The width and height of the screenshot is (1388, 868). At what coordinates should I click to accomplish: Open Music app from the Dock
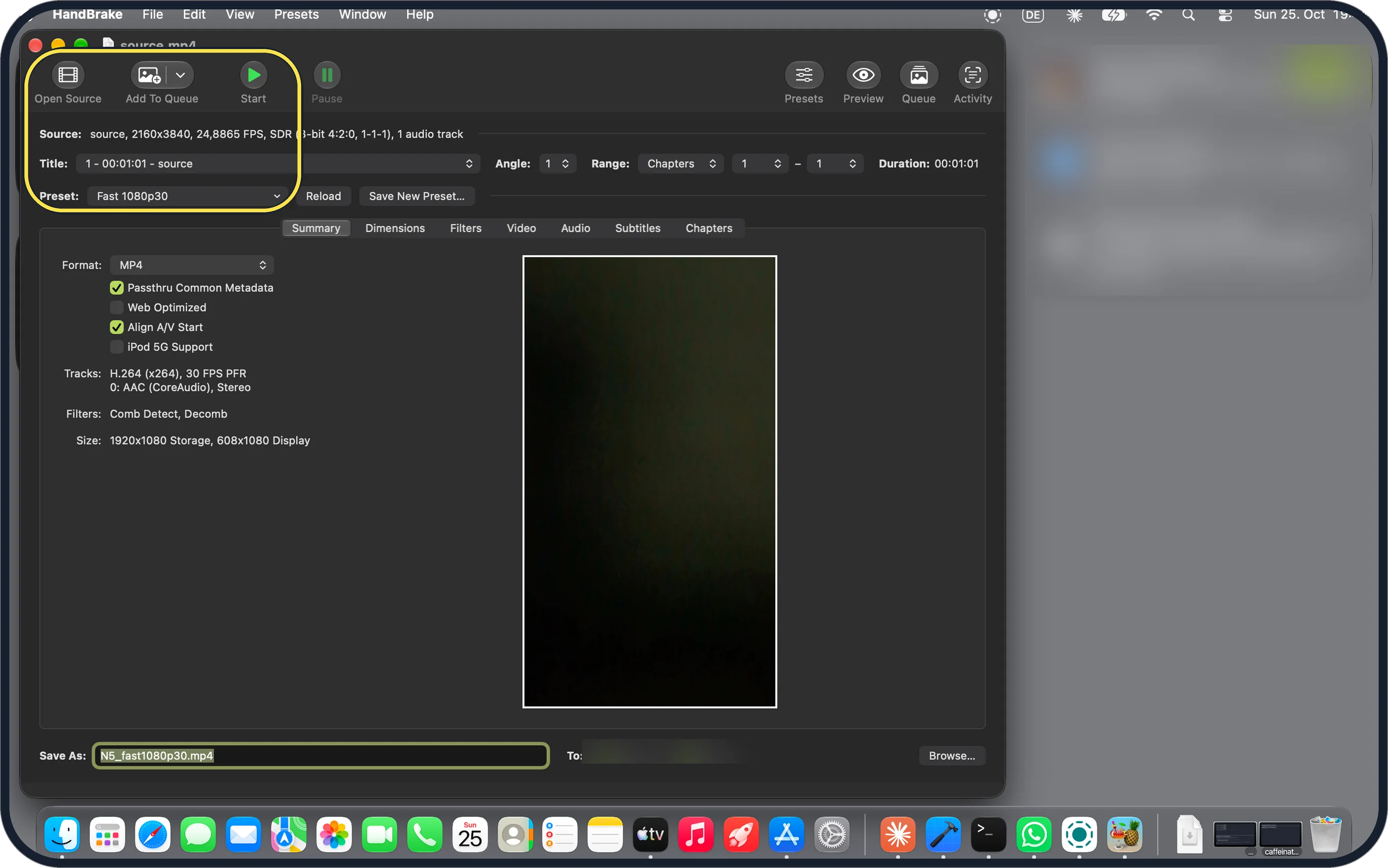coord(695,834)
